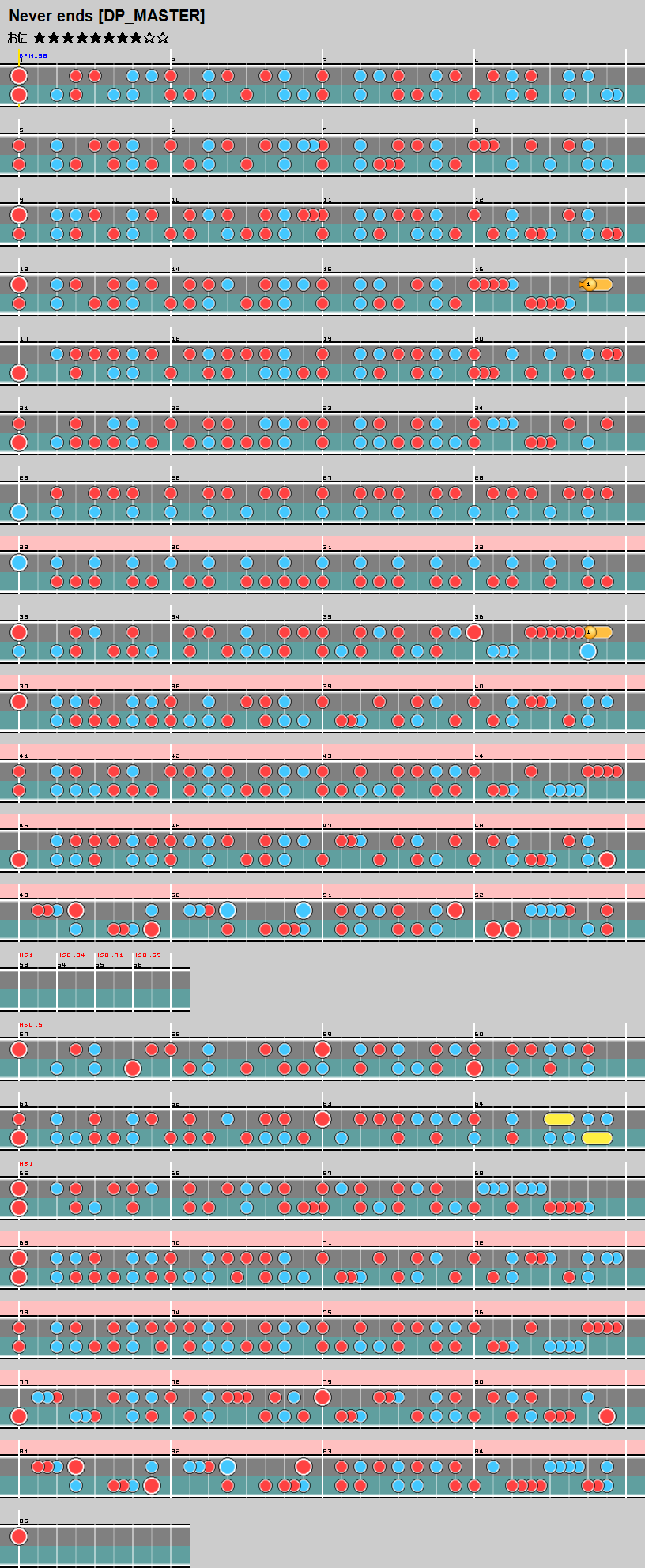Click the large blue note starting measure 25
Viewport: 645px width, 1568px height.
click(x=19, y=512)
